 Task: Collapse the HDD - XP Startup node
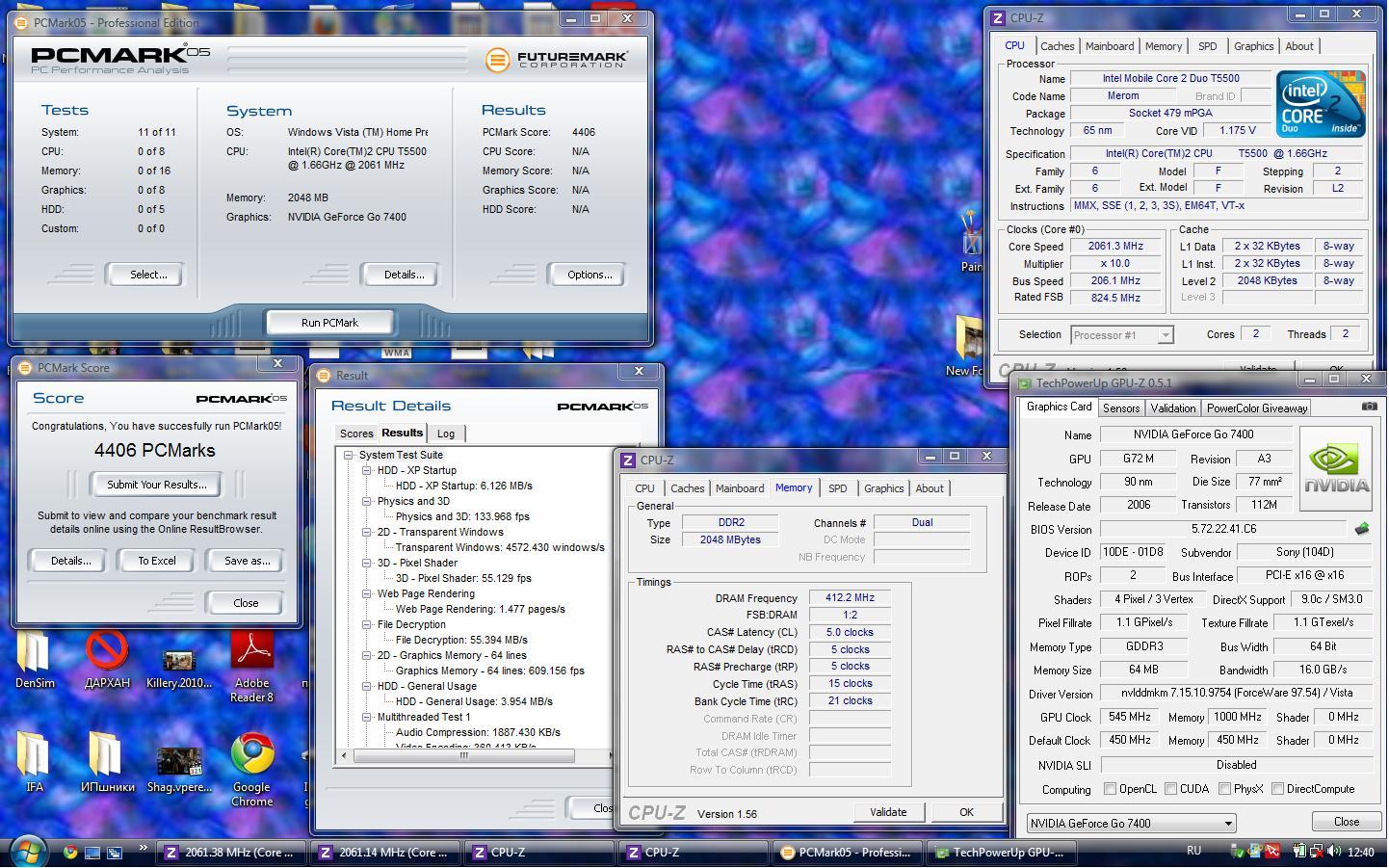367,470
